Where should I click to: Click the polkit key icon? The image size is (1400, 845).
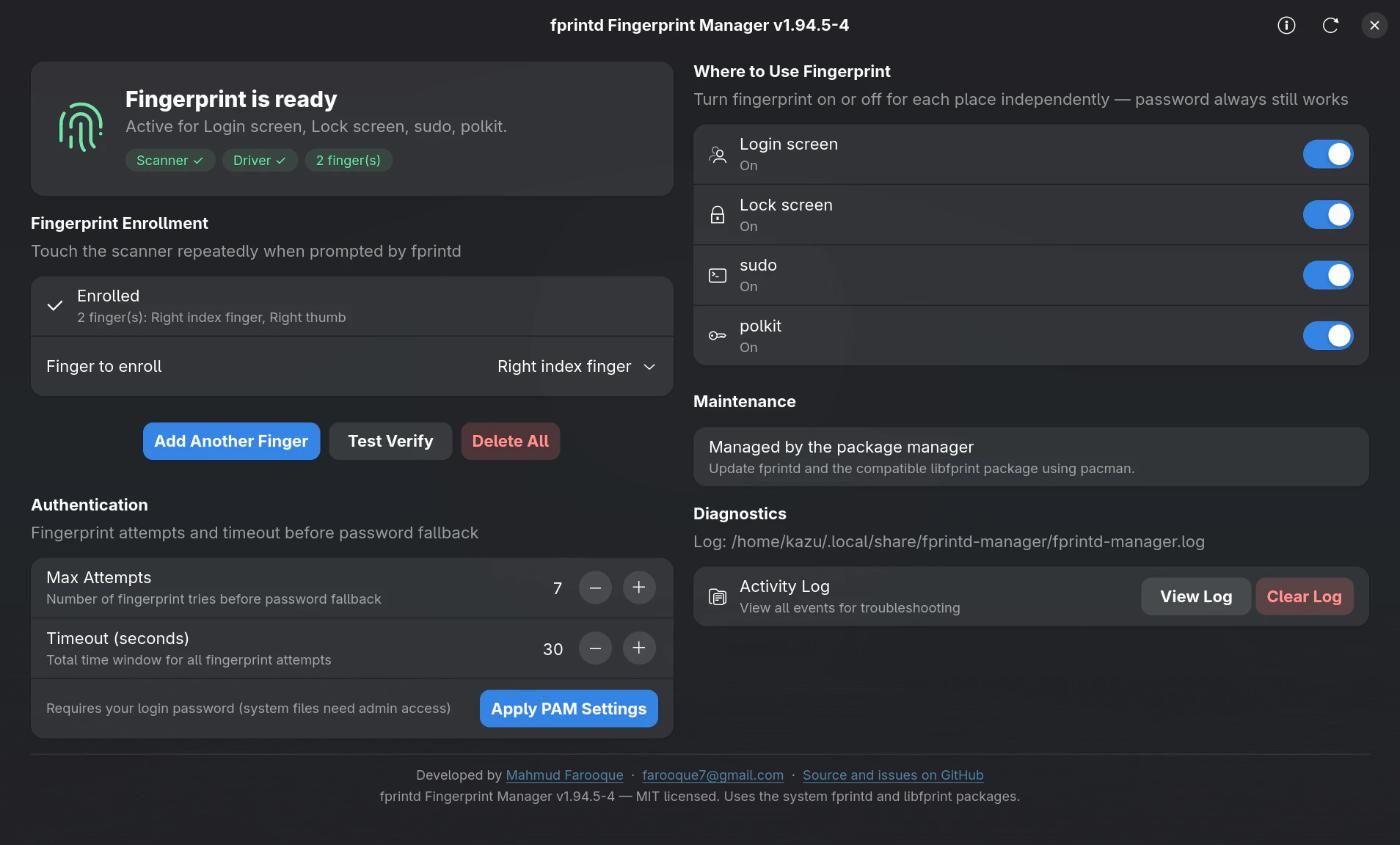(x=718, y=336)
